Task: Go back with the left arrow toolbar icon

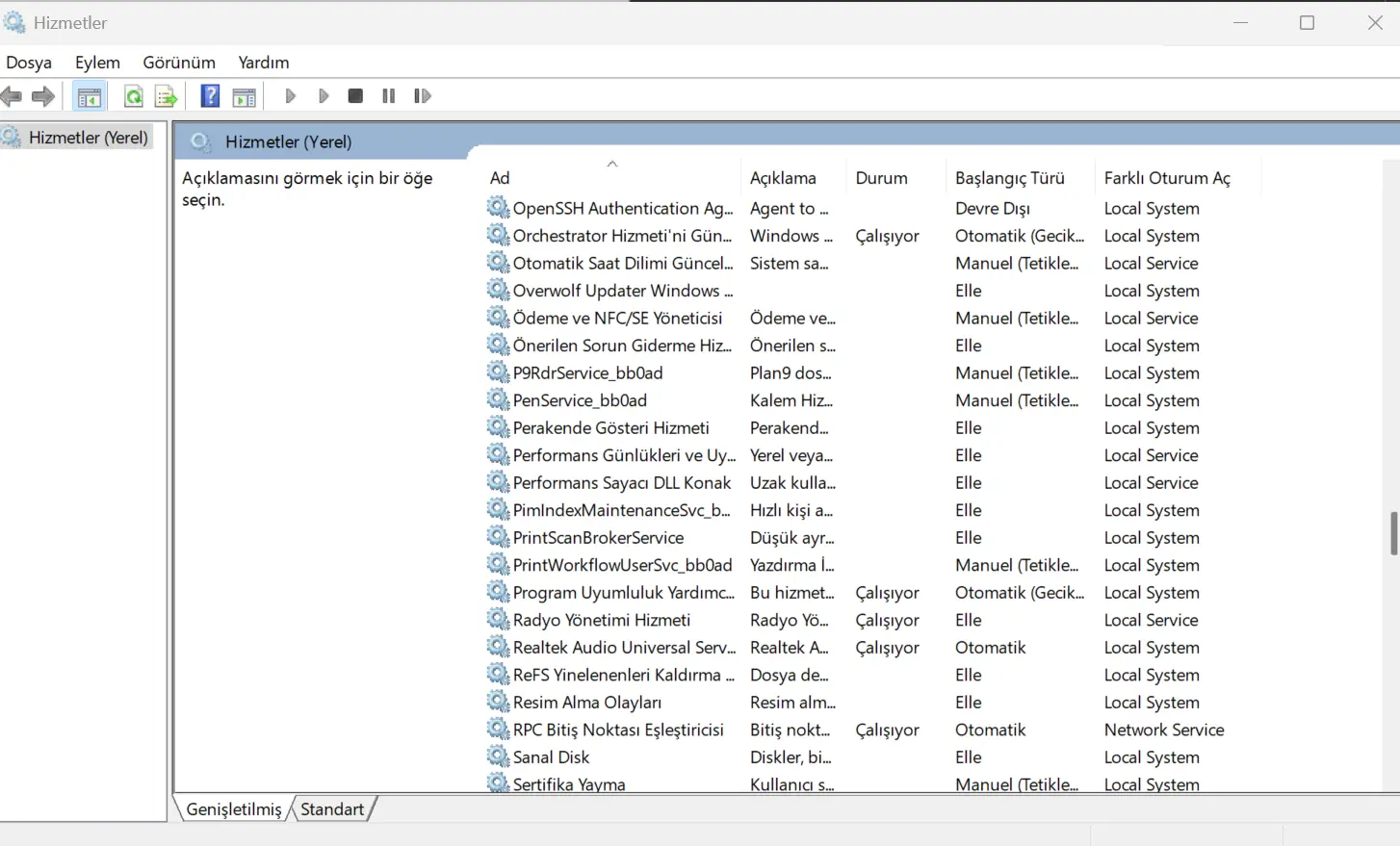Action: pyautogui.click(x=12, y=96)
